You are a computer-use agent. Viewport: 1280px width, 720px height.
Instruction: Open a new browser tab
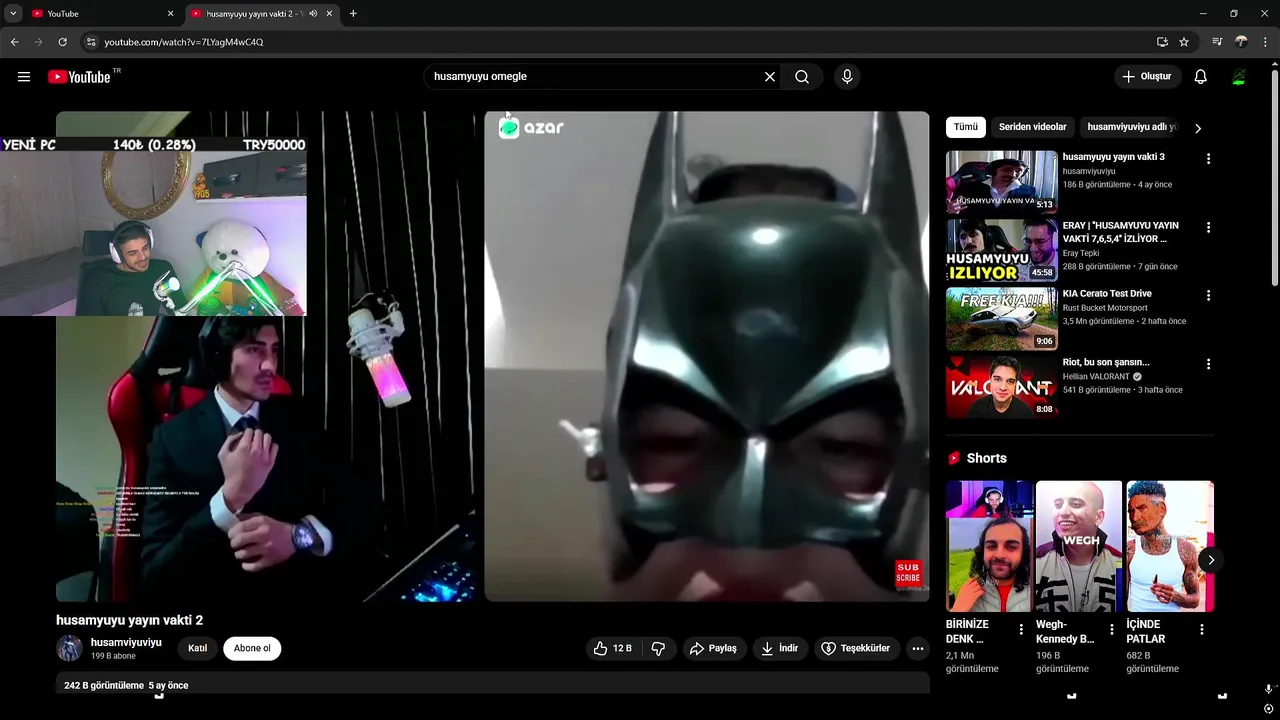pyautogui.click(x=353, y=14)
